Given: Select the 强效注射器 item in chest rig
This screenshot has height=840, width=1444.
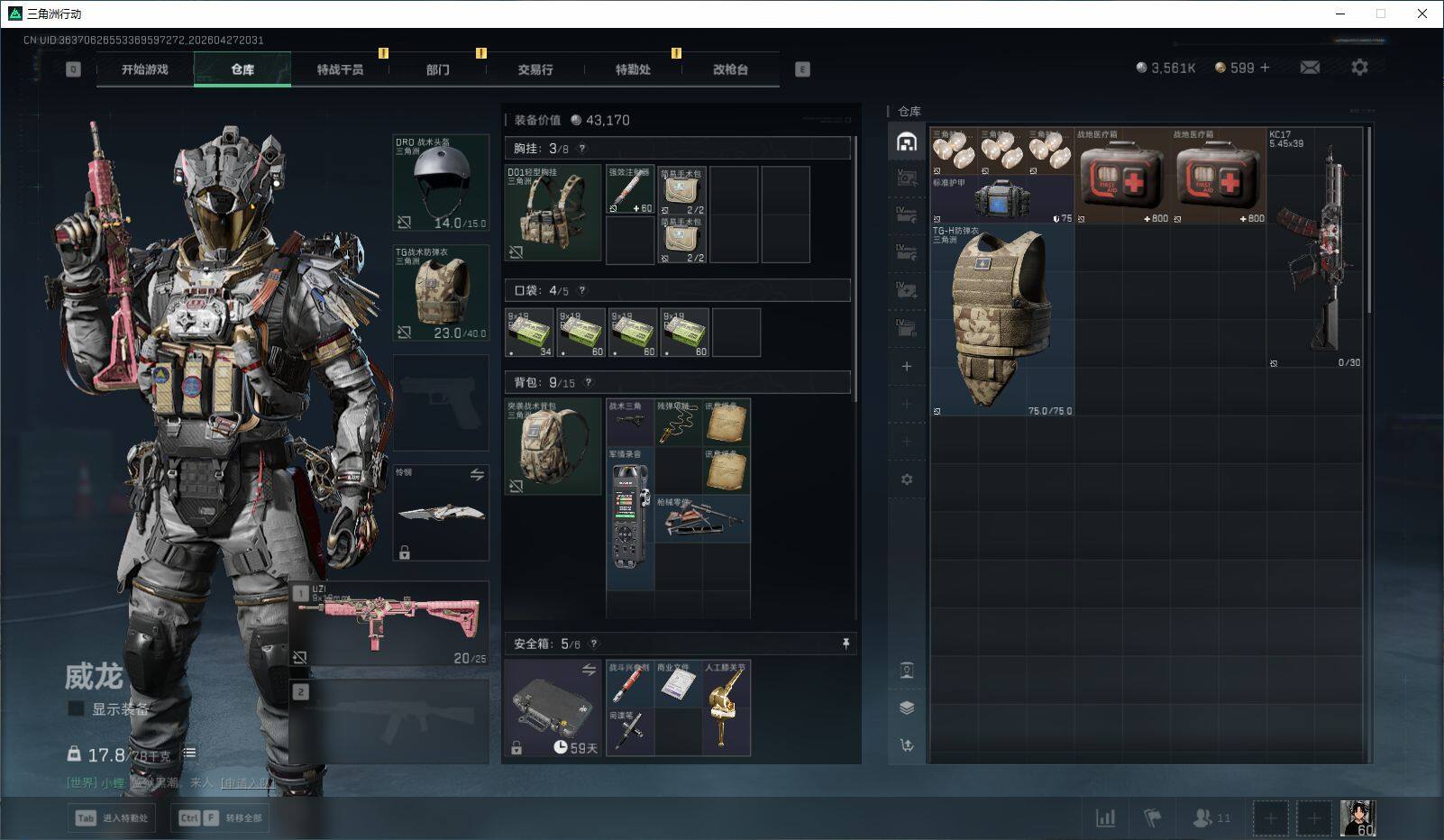Looking at the screenshot, I should click(630, 190).
